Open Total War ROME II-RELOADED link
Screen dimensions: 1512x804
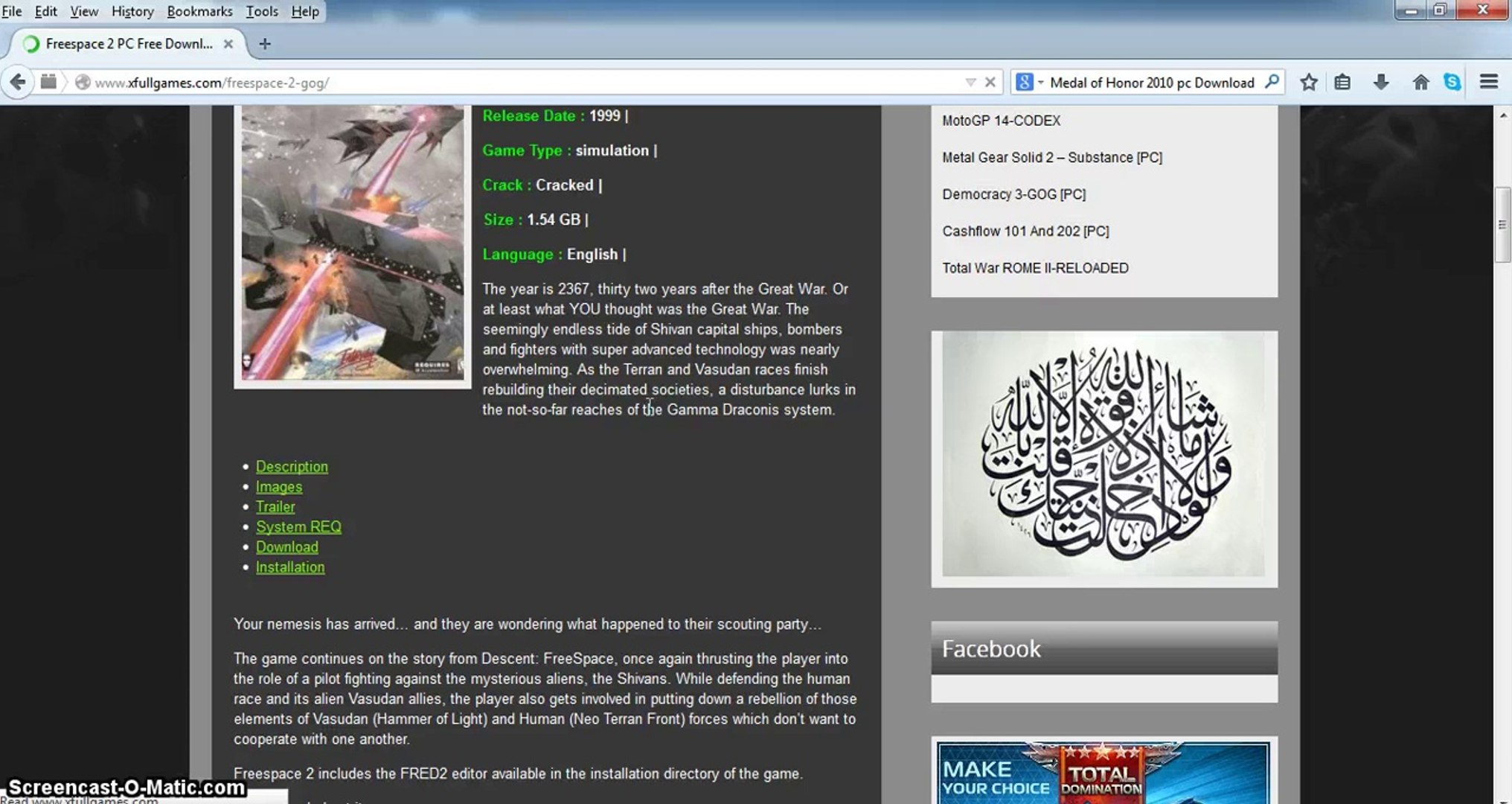pyautogui.click(x=1035, y=268)
